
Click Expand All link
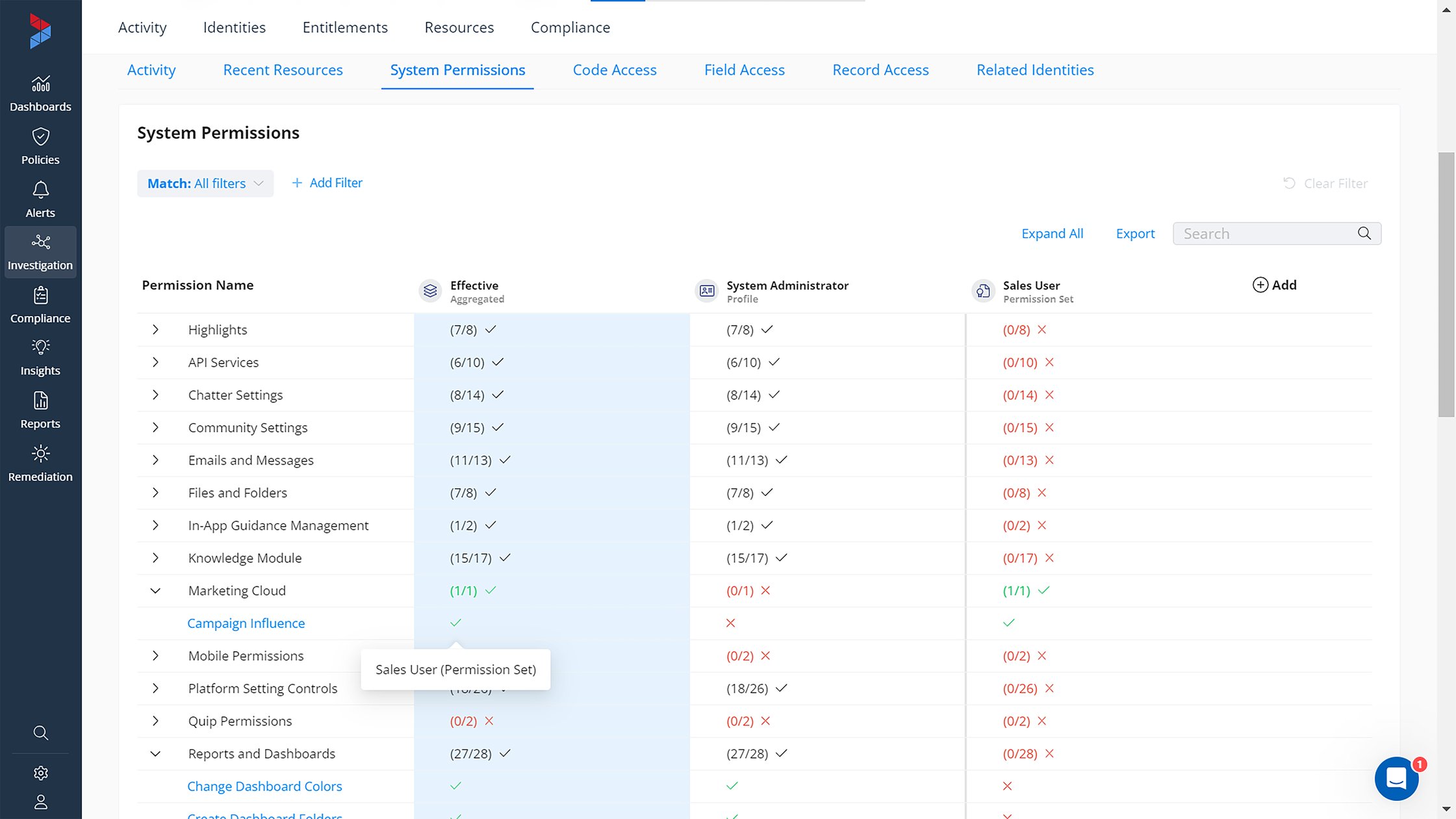[1051, 233]
